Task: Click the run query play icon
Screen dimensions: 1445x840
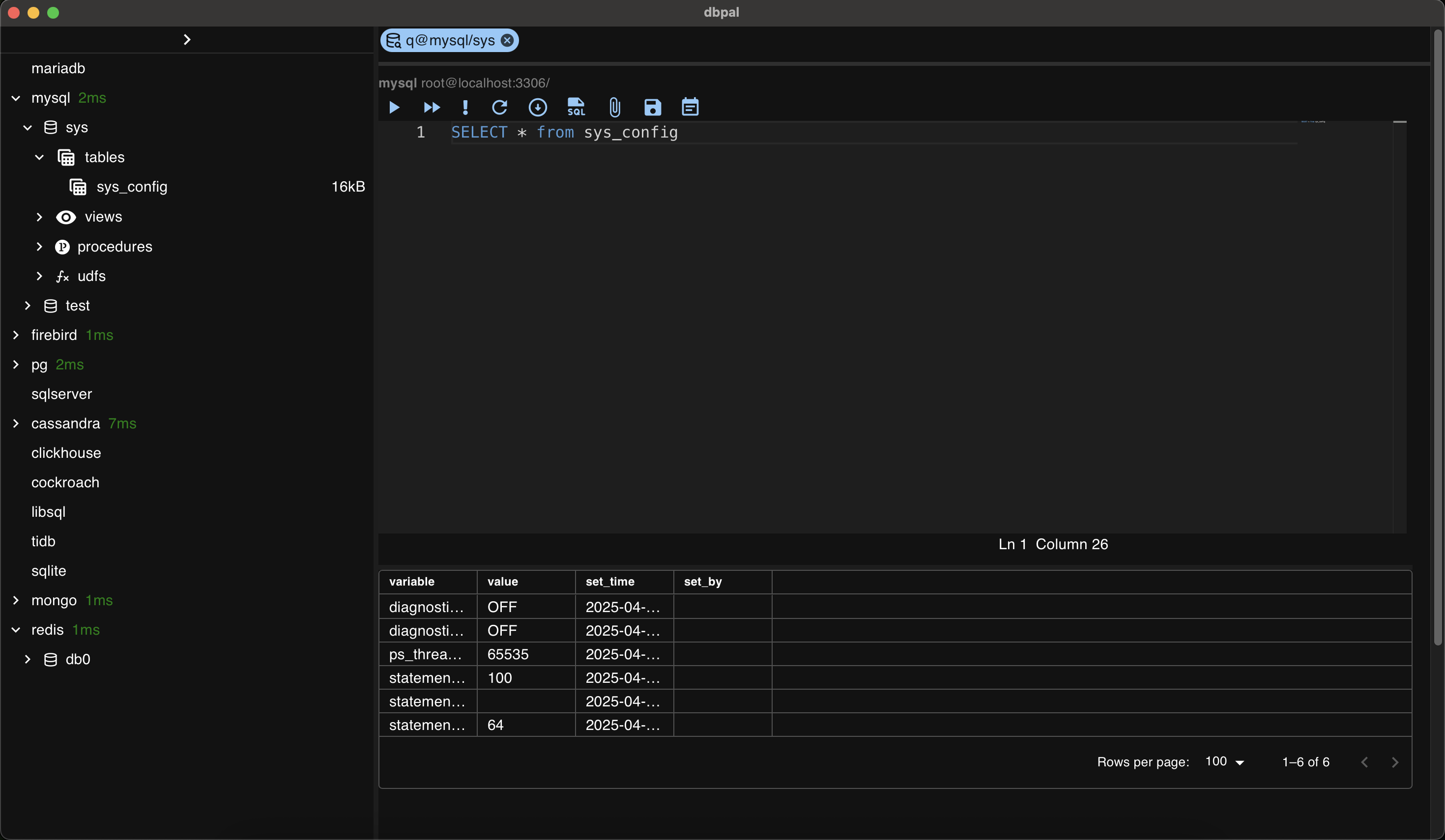Action: point(394,107)
